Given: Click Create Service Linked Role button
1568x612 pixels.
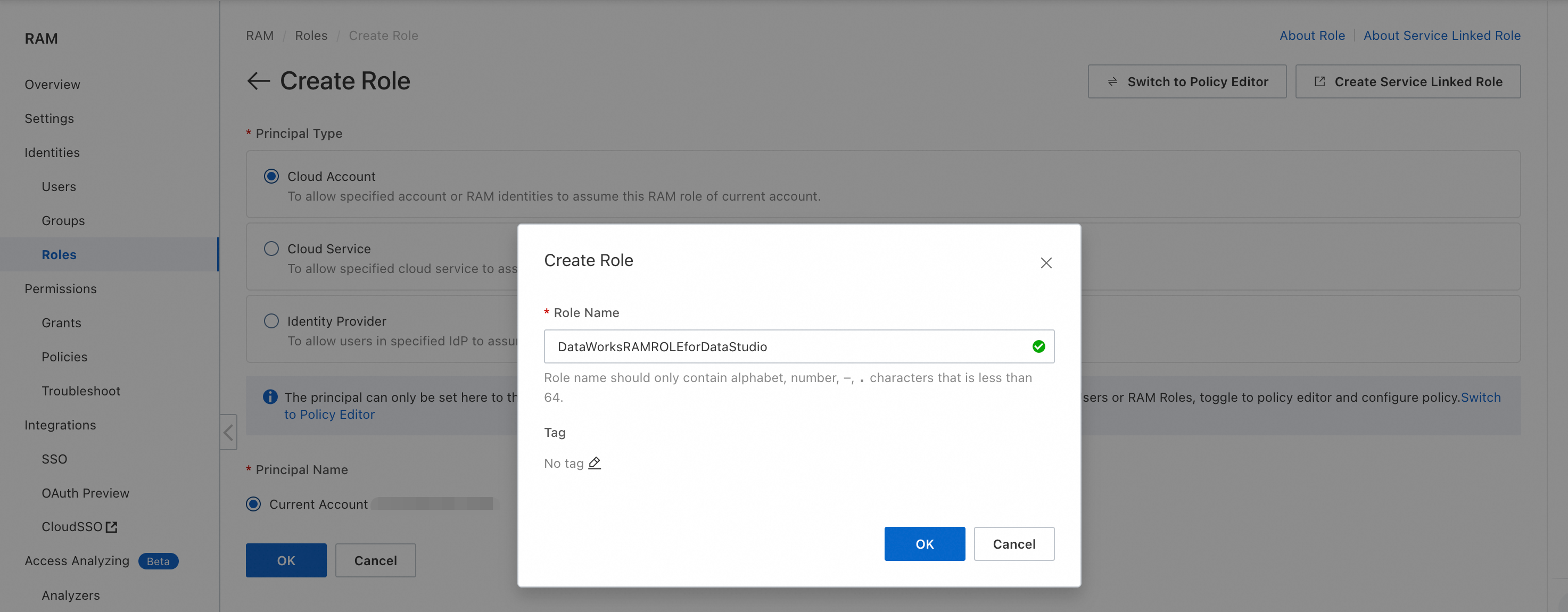Looking at the screenshot, I should [1407, 81].
